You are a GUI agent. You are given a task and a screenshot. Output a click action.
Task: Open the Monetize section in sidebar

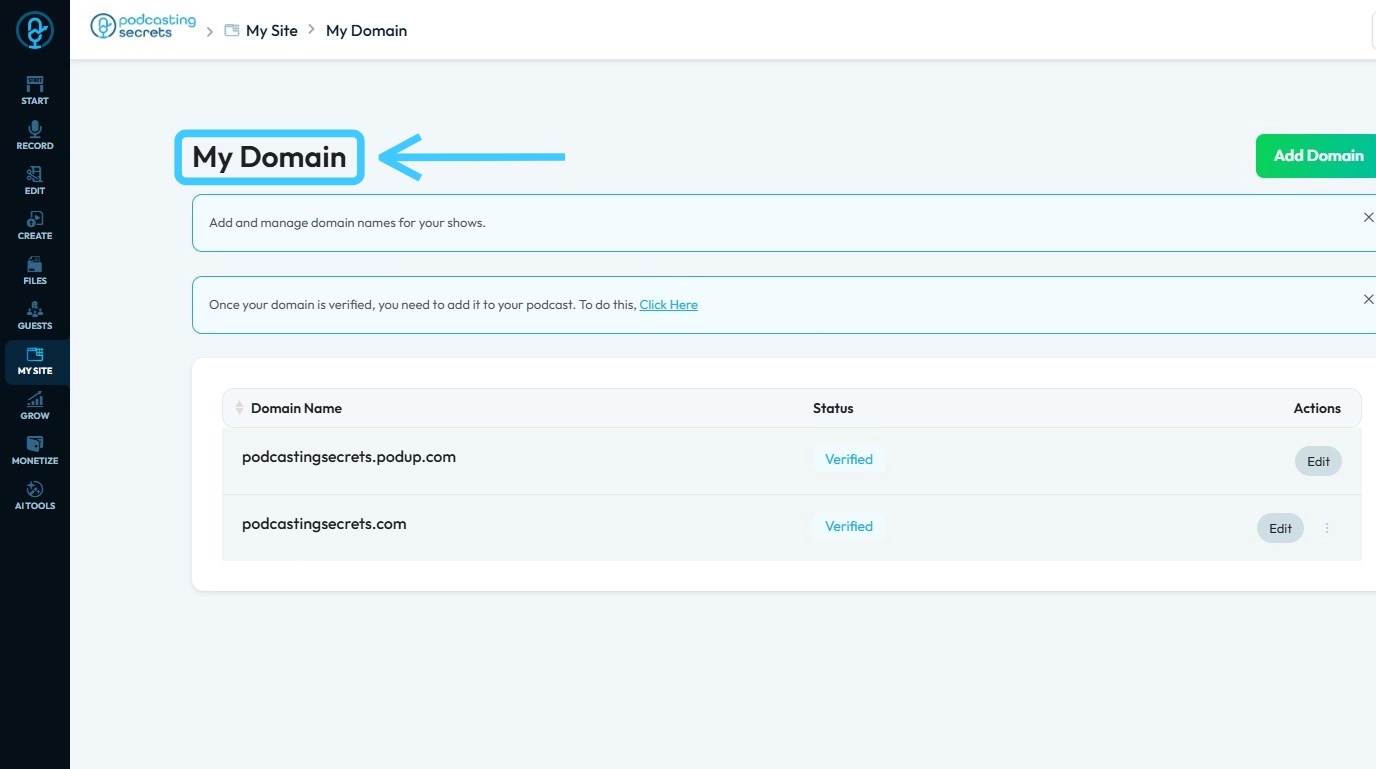click(35, 450)
